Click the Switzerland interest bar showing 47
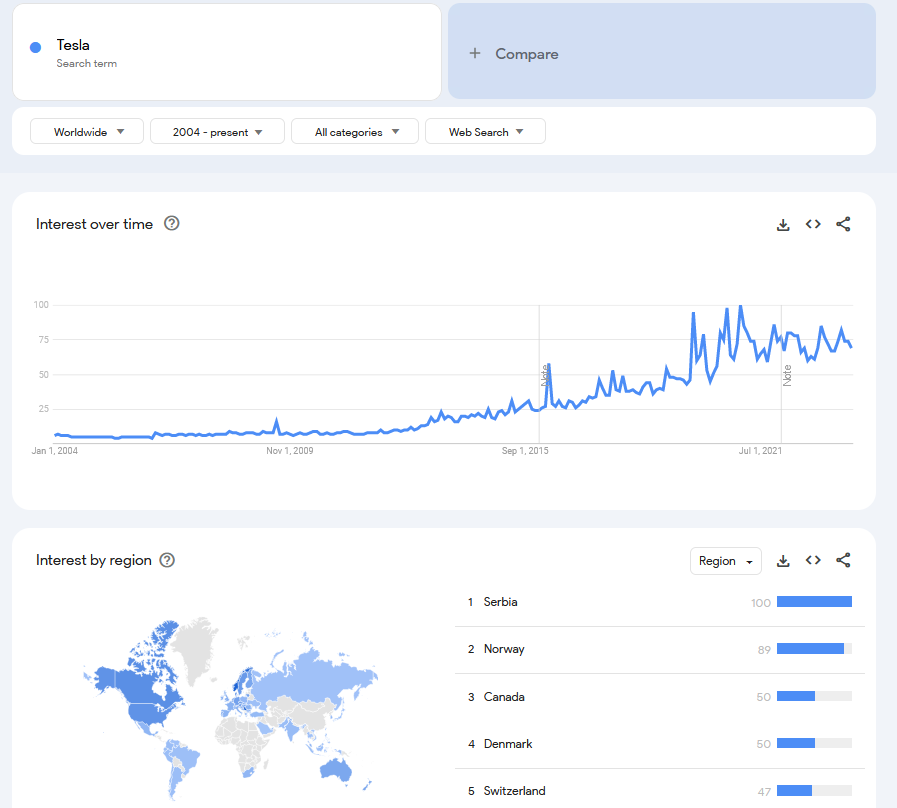 pyautogui.click(x=814, y=790)
